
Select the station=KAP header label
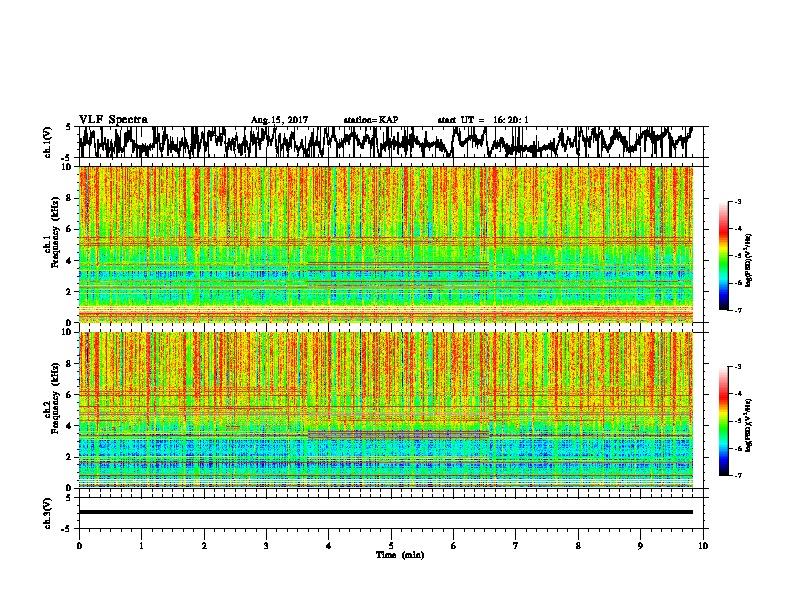pos(371,120)
